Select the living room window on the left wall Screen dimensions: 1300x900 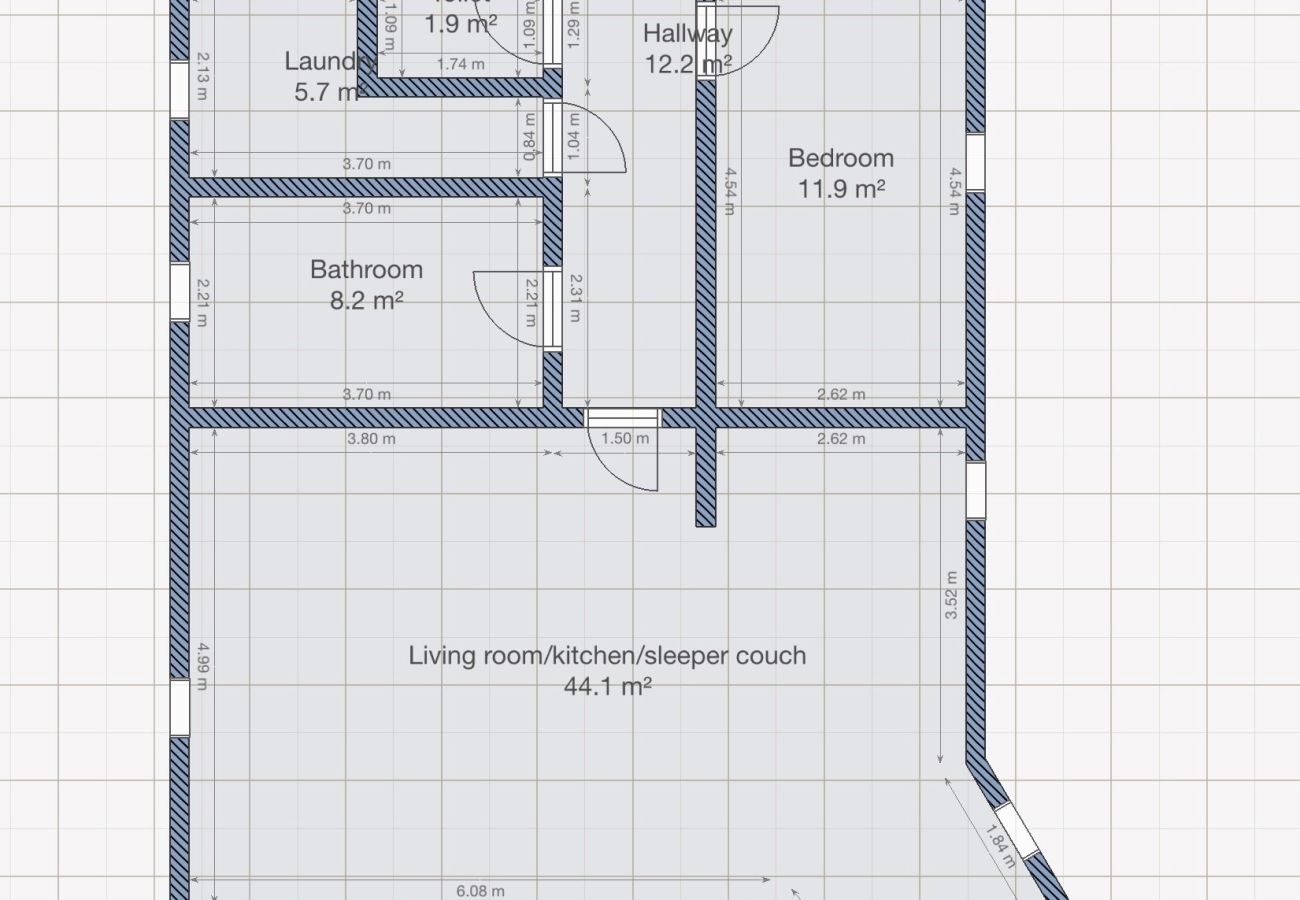pyautogui.click(x=179, y=708)
